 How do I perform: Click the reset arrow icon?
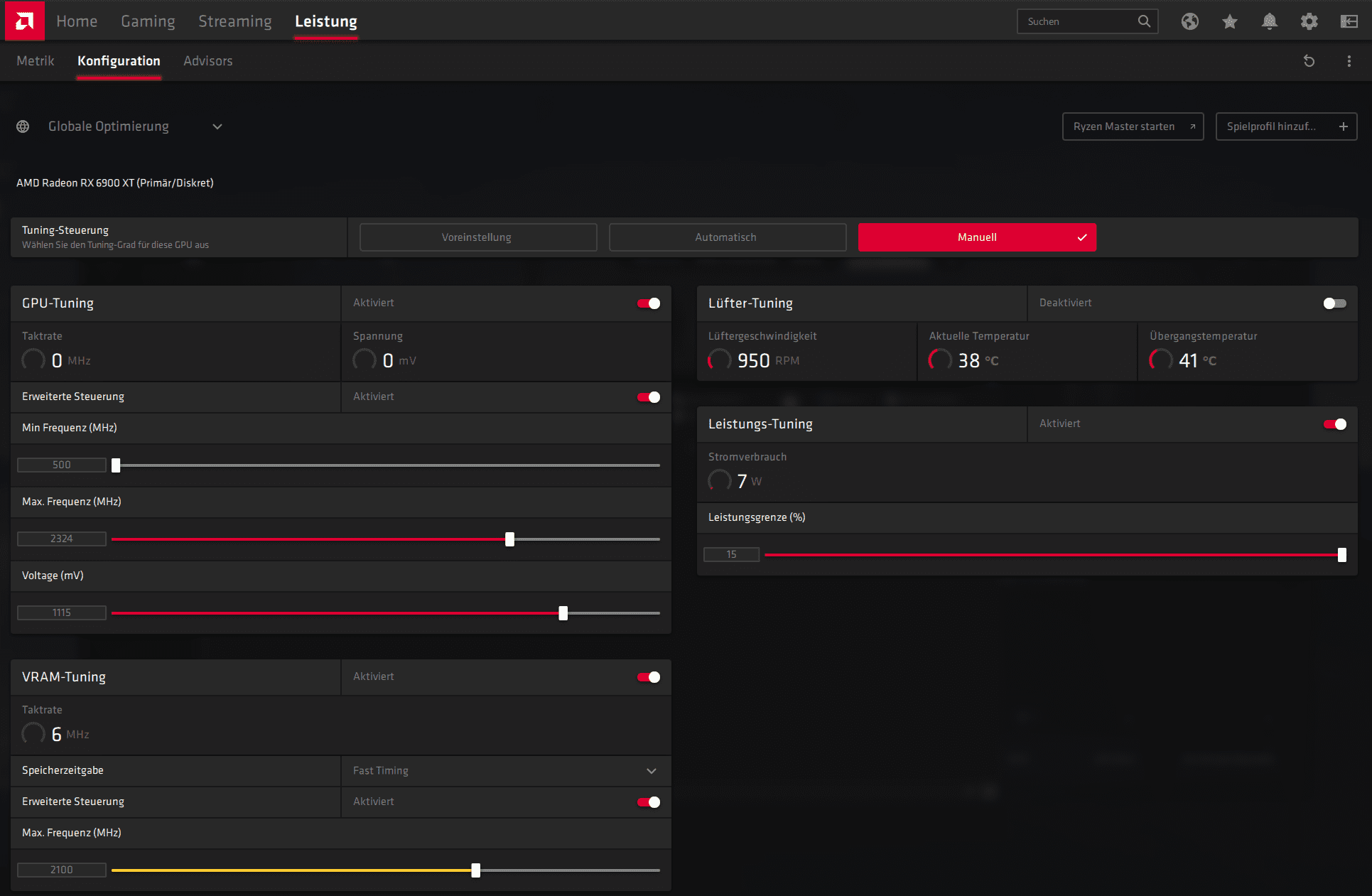click(x=1309, y=61)
